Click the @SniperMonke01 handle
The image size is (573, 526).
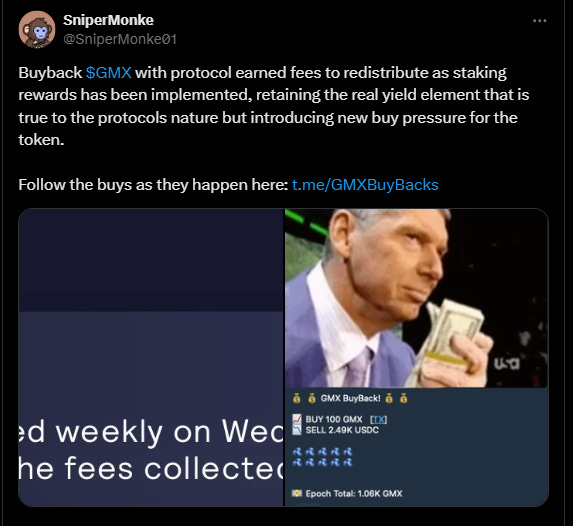pyautogui.click(x=120, y=39)
